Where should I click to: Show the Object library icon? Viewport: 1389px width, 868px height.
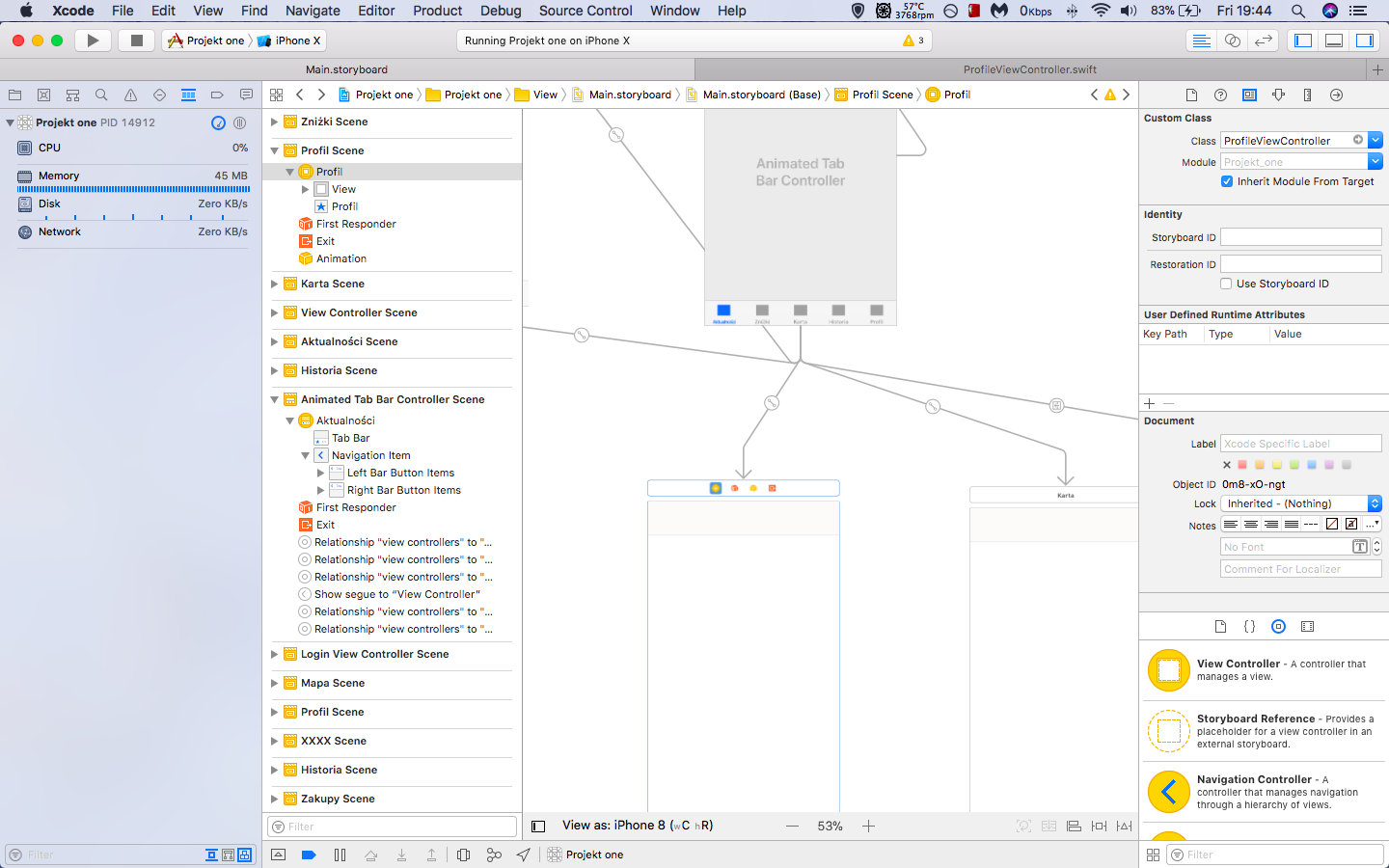(x=1278, y=626)
